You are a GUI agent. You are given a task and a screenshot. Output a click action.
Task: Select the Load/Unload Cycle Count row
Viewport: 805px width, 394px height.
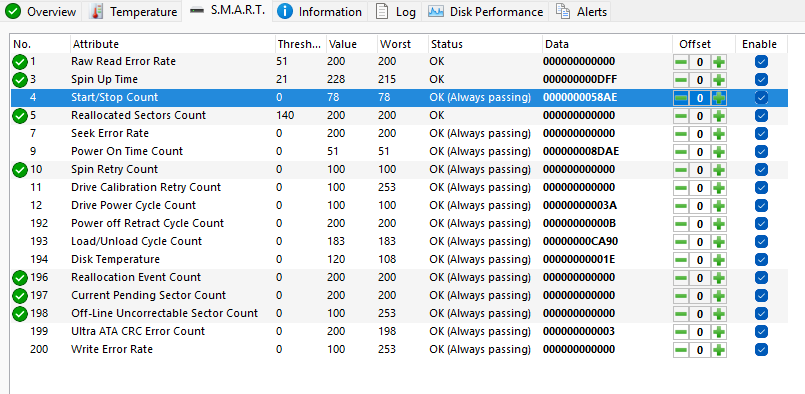[399, 241]
